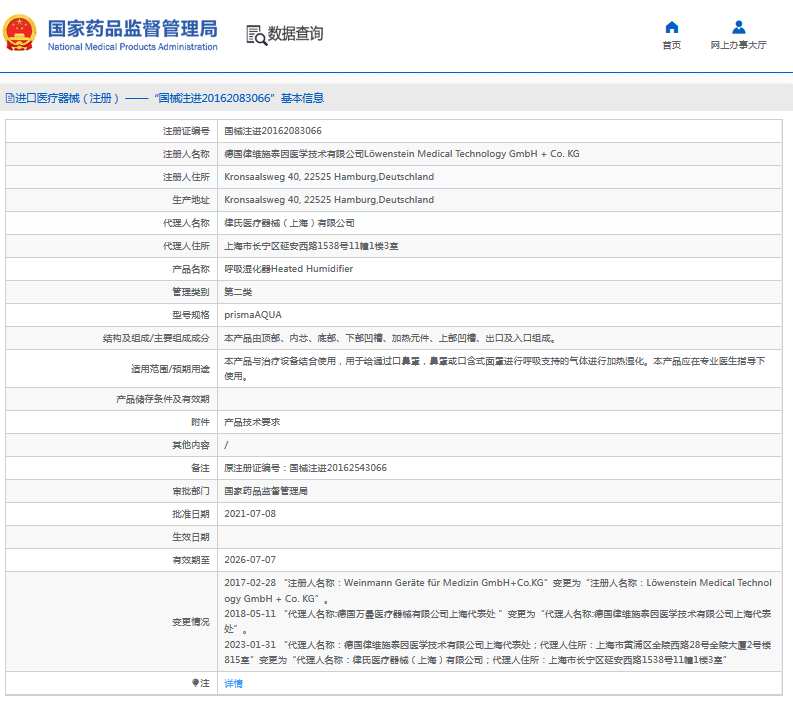This screenshot has width=793, height=701.
Task: Click the national emblem logo
Action: (20, 33)
